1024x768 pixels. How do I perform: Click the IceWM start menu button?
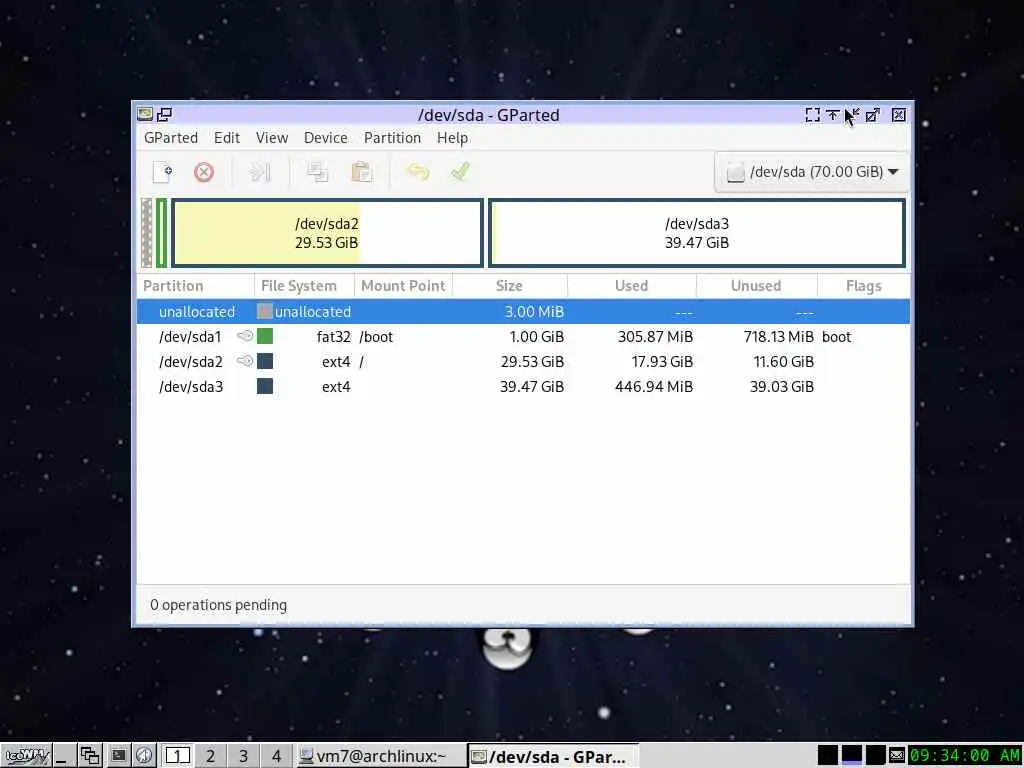point(27,756)
